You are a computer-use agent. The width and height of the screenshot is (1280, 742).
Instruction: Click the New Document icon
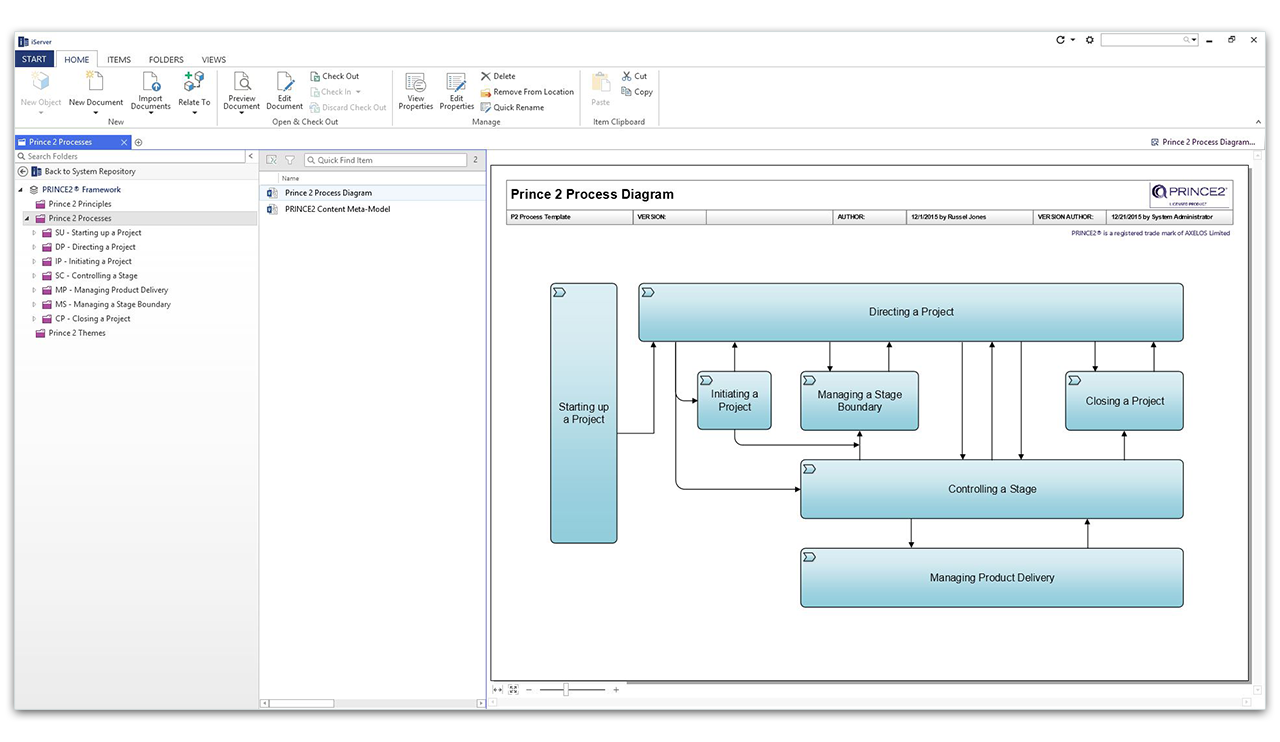tap(95, 83)
